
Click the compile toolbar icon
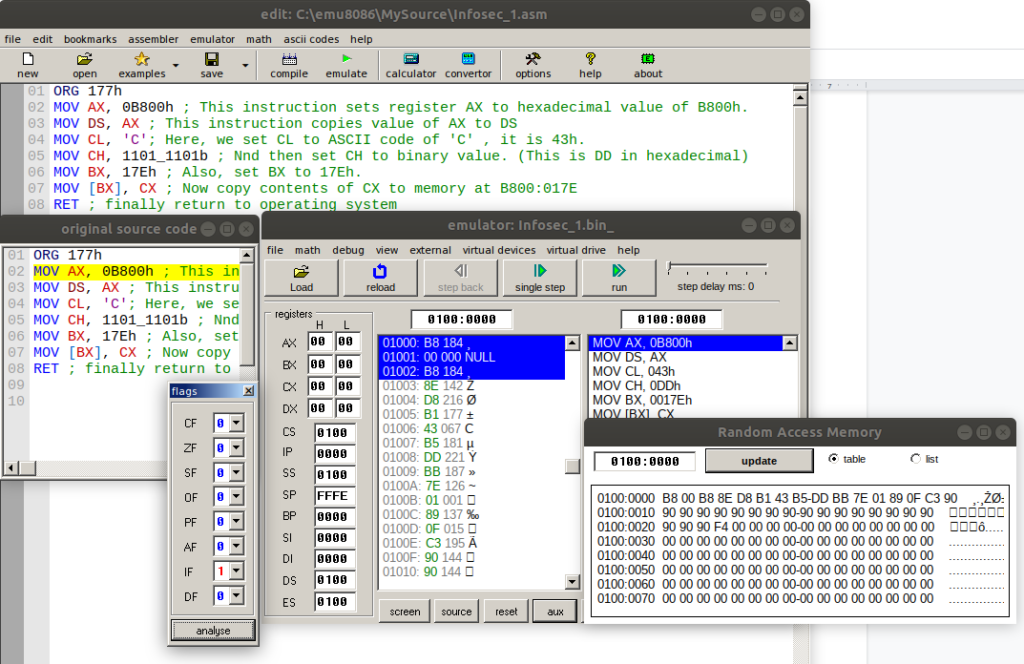pyautogui.click(x=289, y=65)
